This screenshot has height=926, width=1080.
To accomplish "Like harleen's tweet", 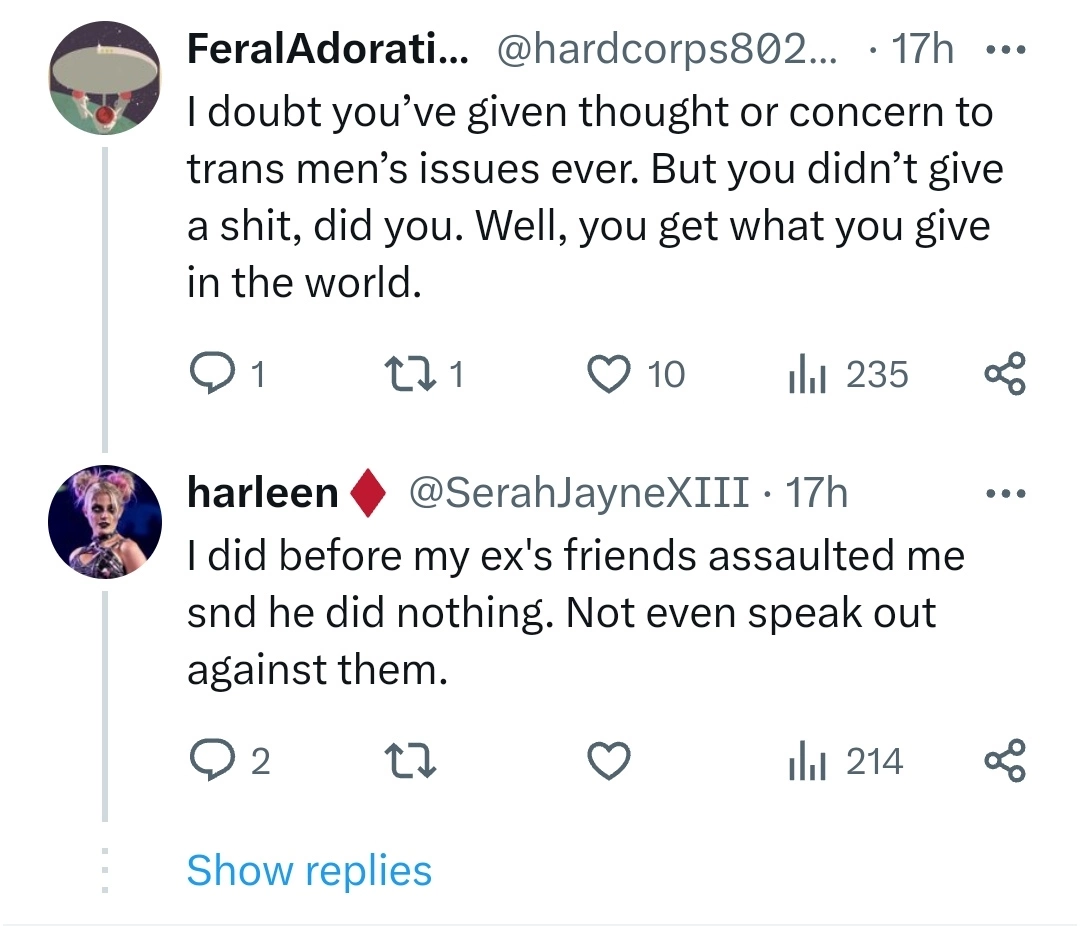I will pos(609,763).
